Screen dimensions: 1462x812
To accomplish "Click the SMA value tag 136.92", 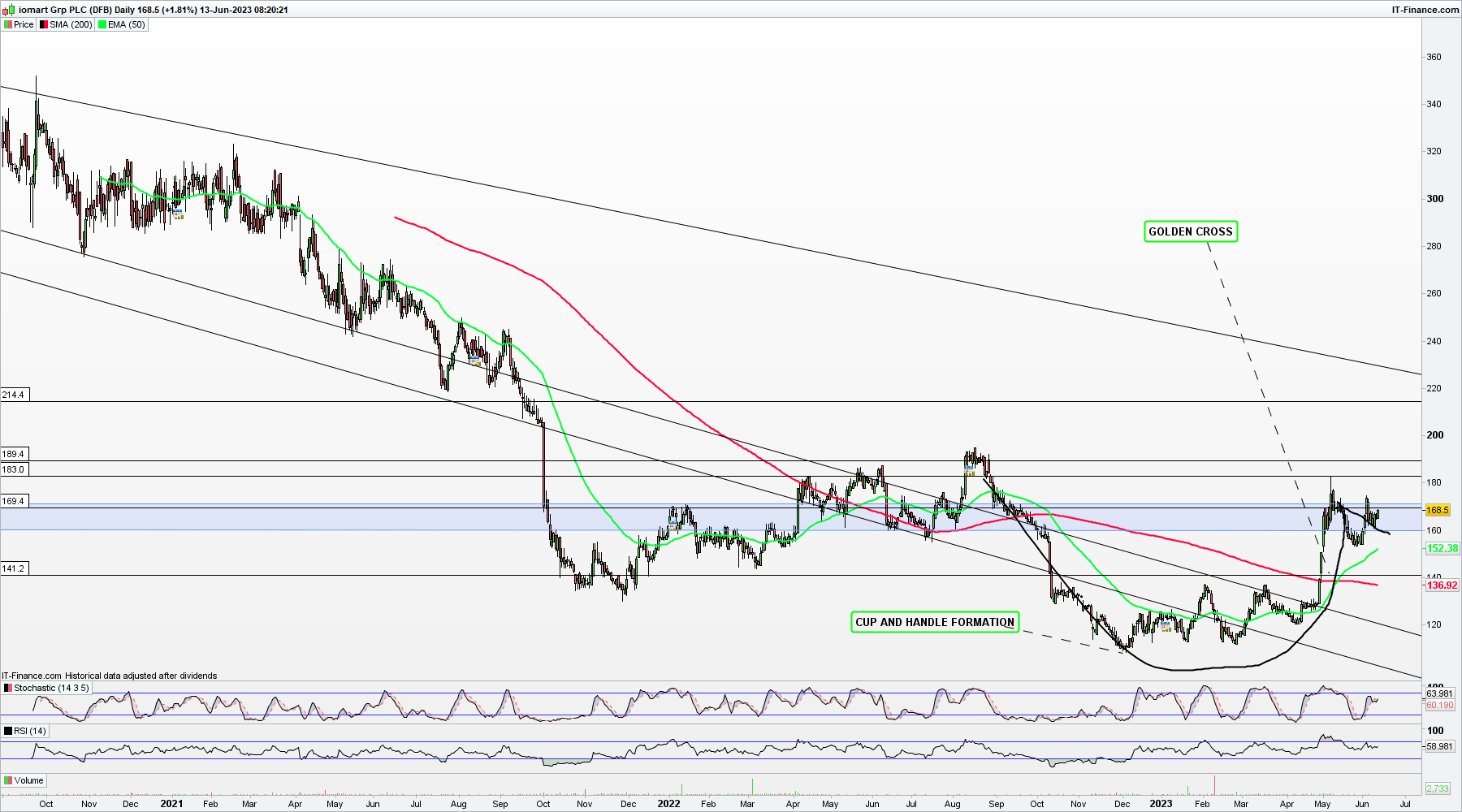I will (1443, 585).
